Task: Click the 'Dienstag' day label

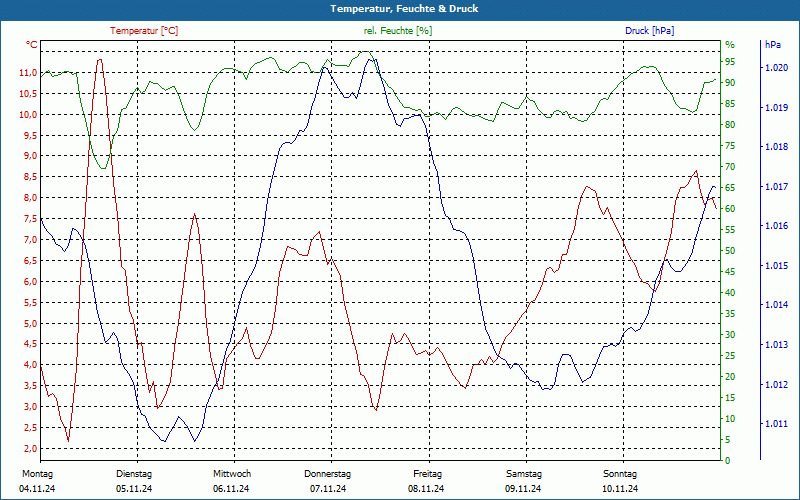Action: (x=134, y=474)
